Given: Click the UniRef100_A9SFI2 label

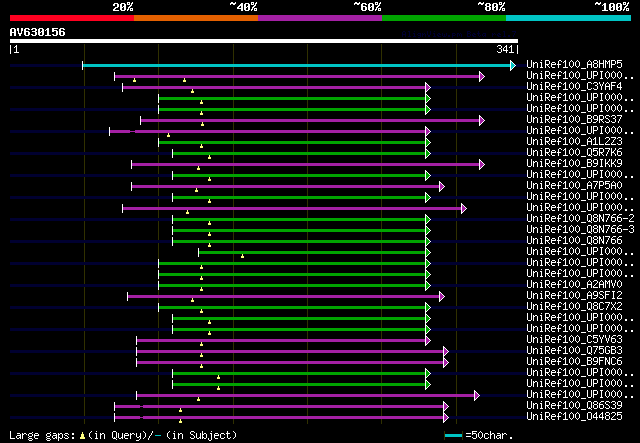Looking at the screenshot, I should [574, 296].
